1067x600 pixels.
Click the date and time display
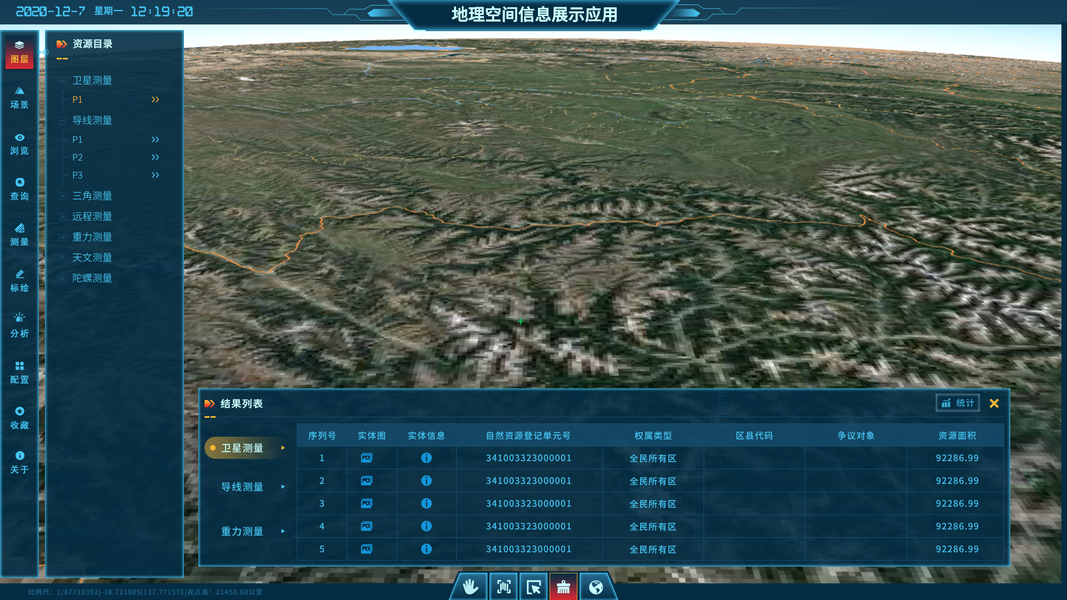coord(104,12)
